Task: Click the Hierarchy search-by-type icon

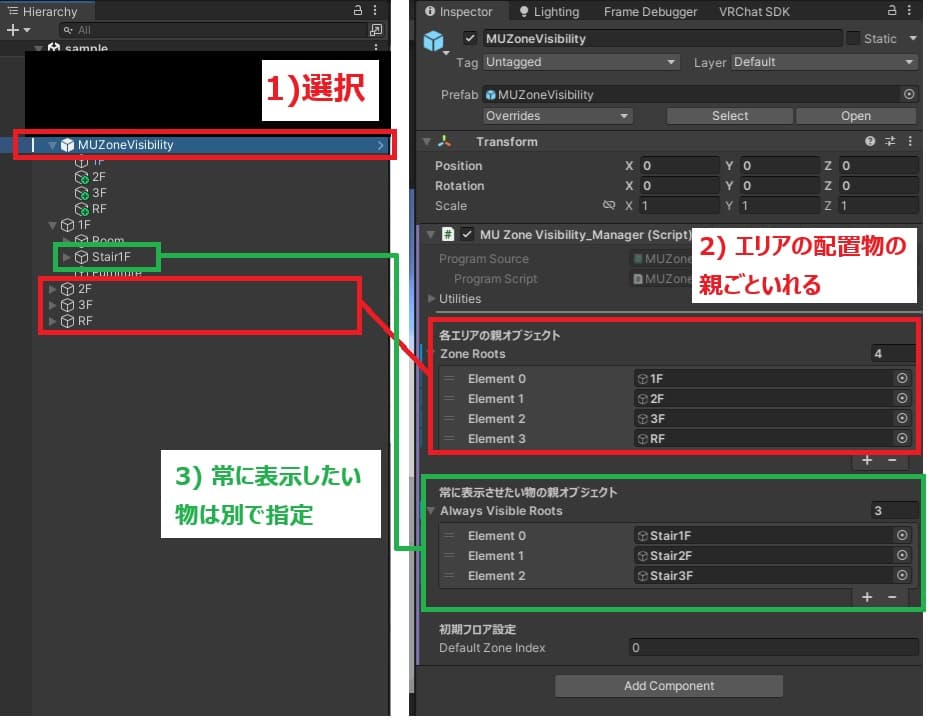Action: [375, 30]
